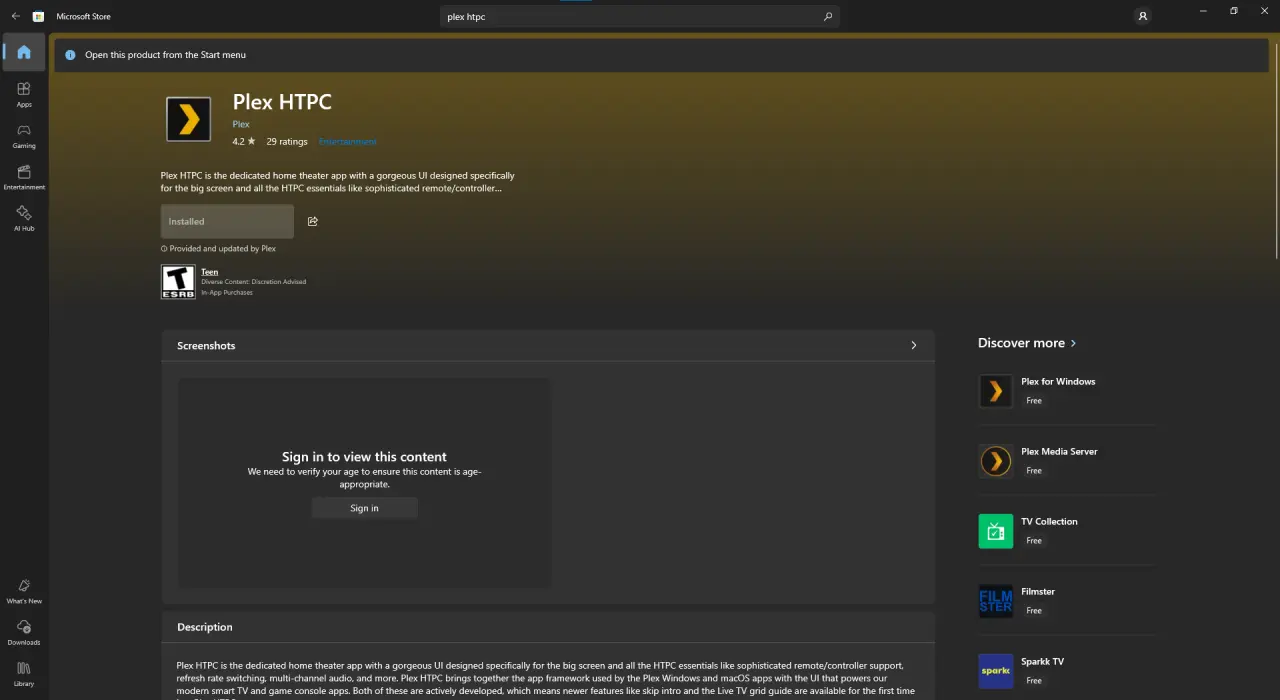Click the user account icon
Viewport: 1280px width, 700px height.
(1143, 16)
